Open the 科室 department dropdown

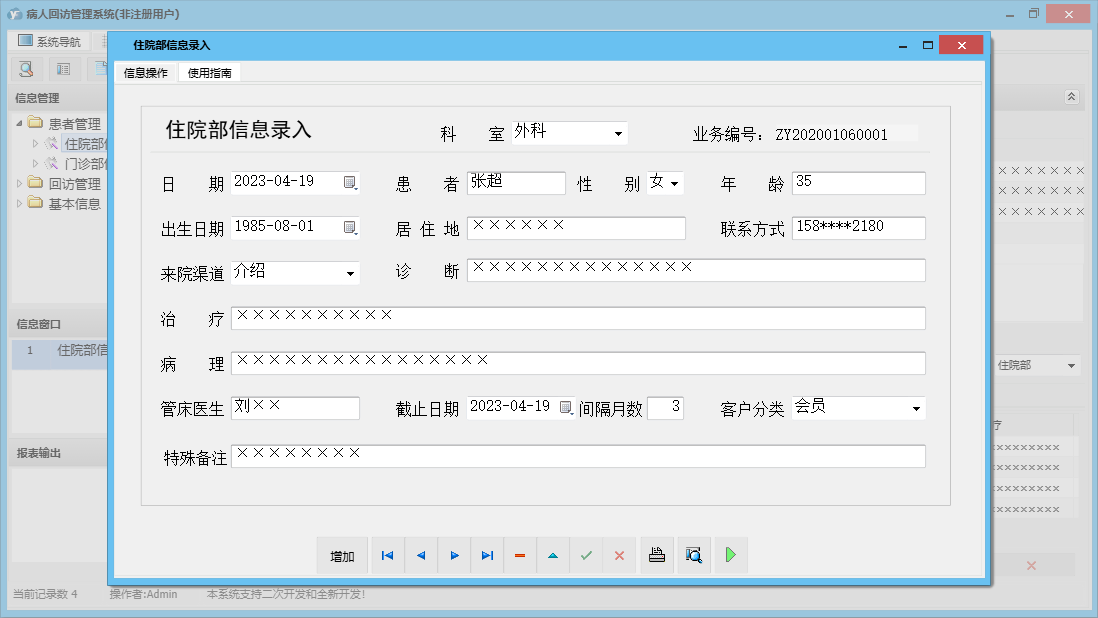[618, 132]
